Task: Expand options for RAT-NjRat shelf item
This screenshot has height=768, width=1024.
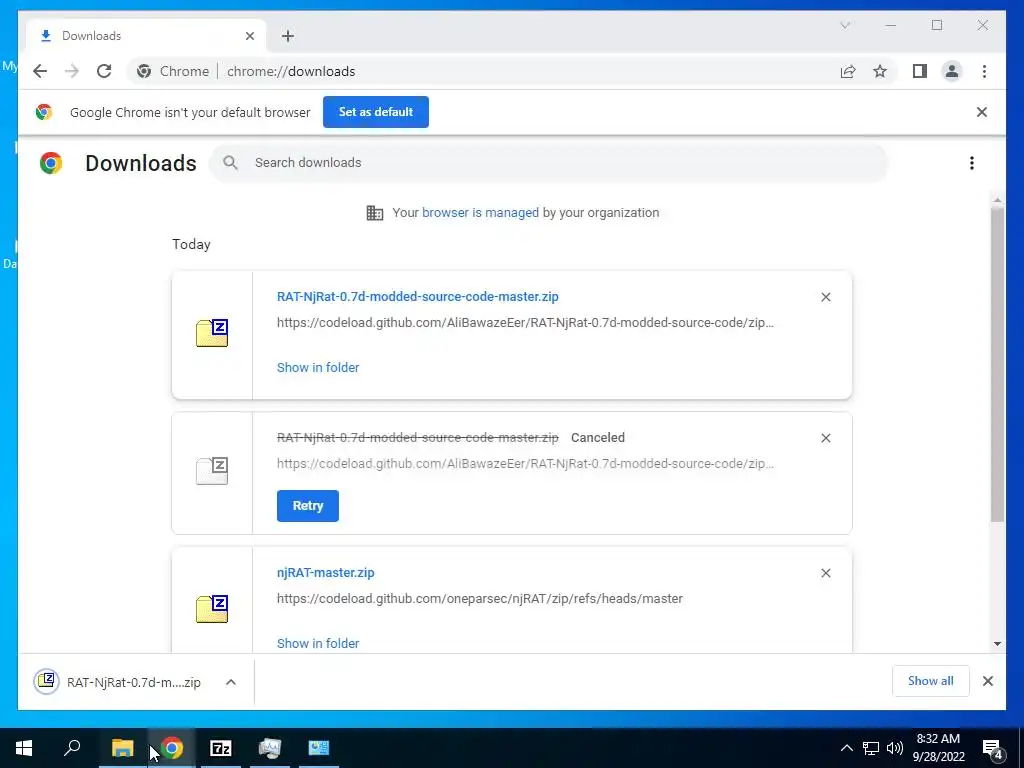Action: click(x=231, y=682)
